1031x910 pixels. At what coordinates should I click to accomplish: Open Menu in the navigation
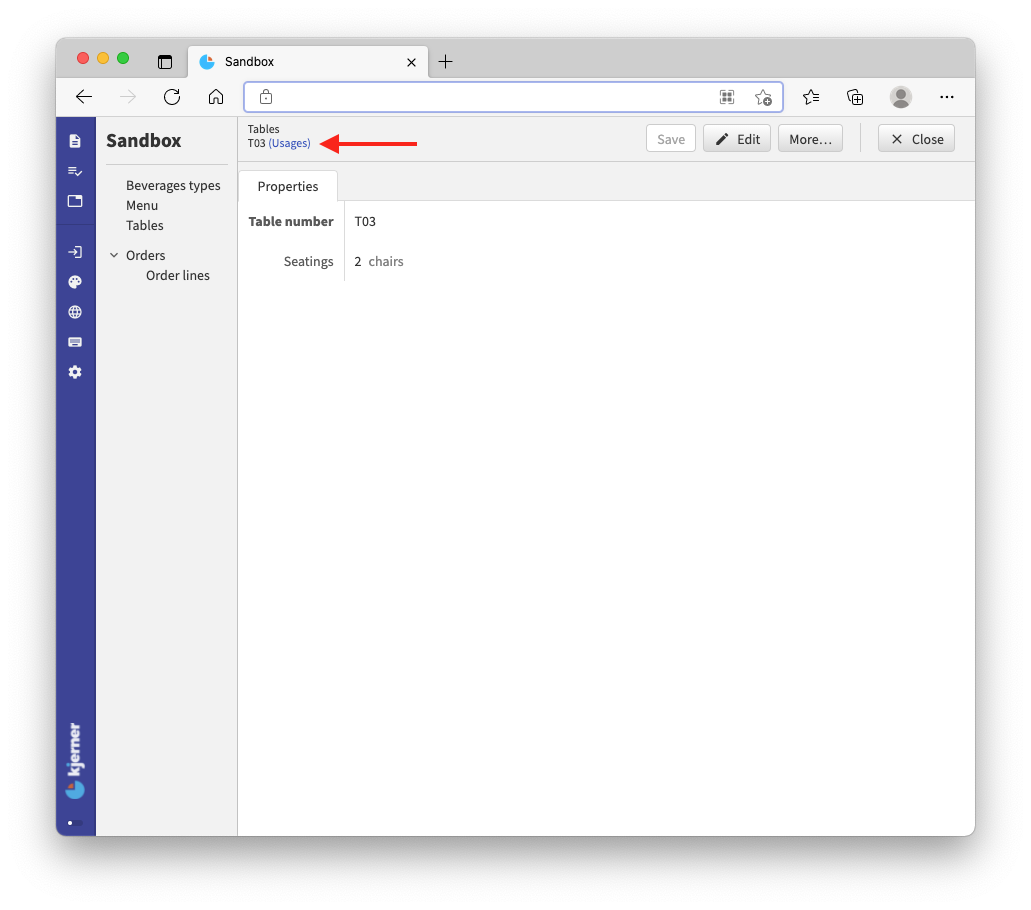click(x=142, y=205)
